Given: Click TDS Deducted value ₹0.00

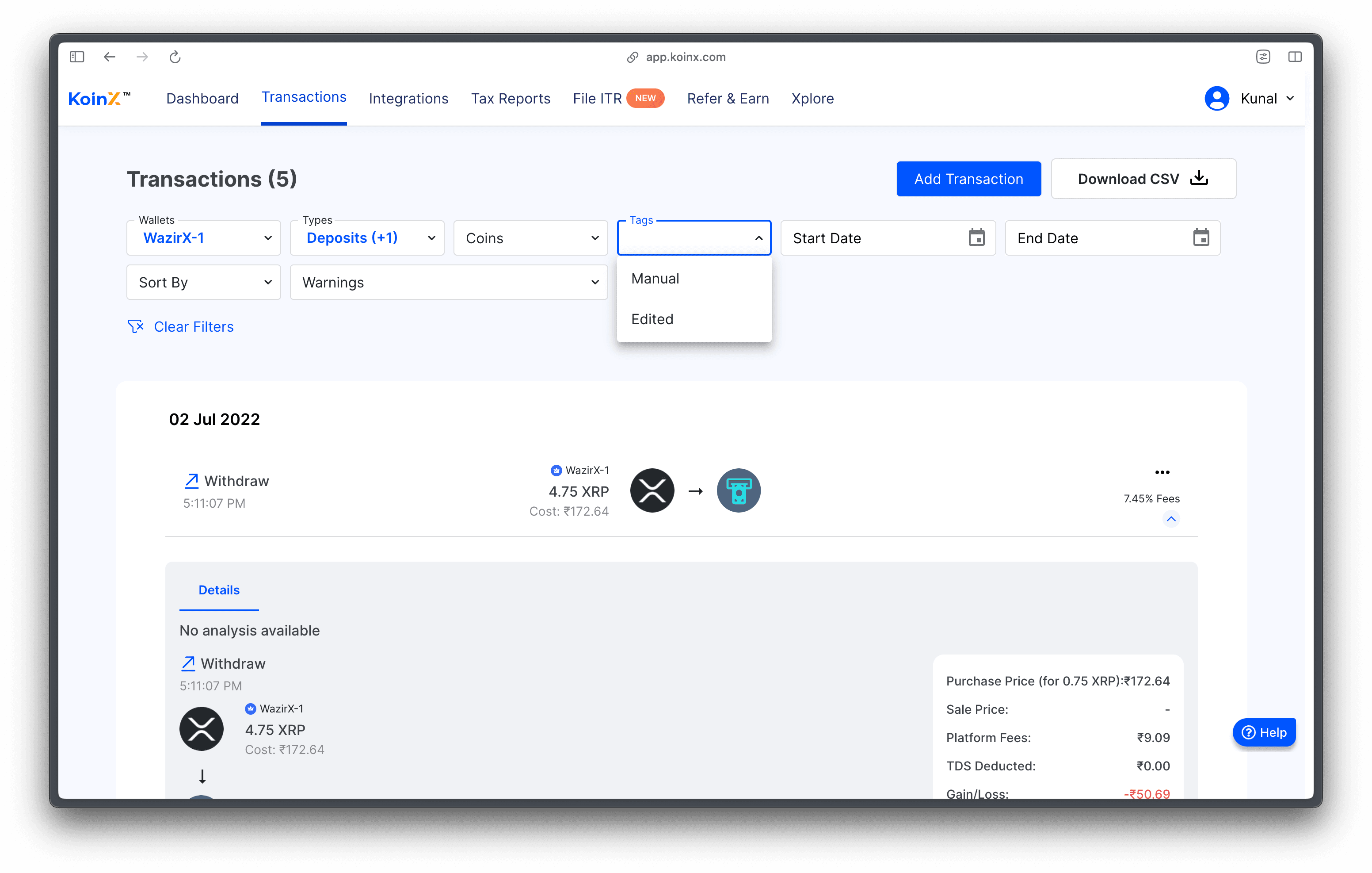Looking at the screenshot, I should [x=1153, y=766].
